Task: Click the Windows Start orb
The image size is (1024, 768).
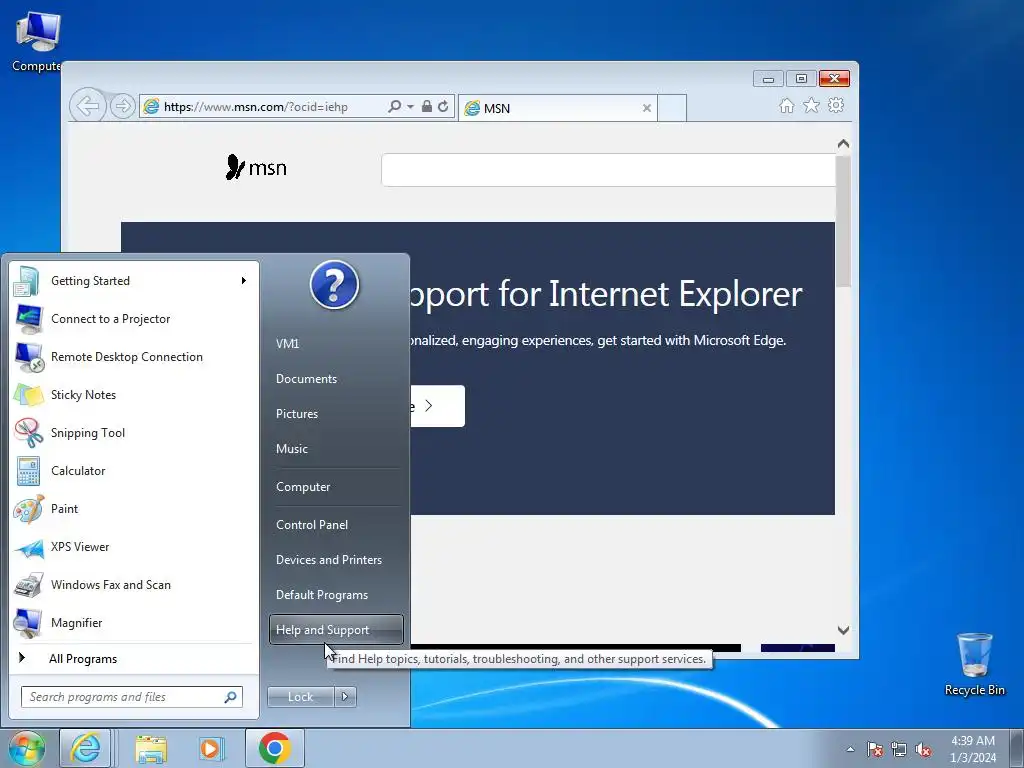Action: 26,748
